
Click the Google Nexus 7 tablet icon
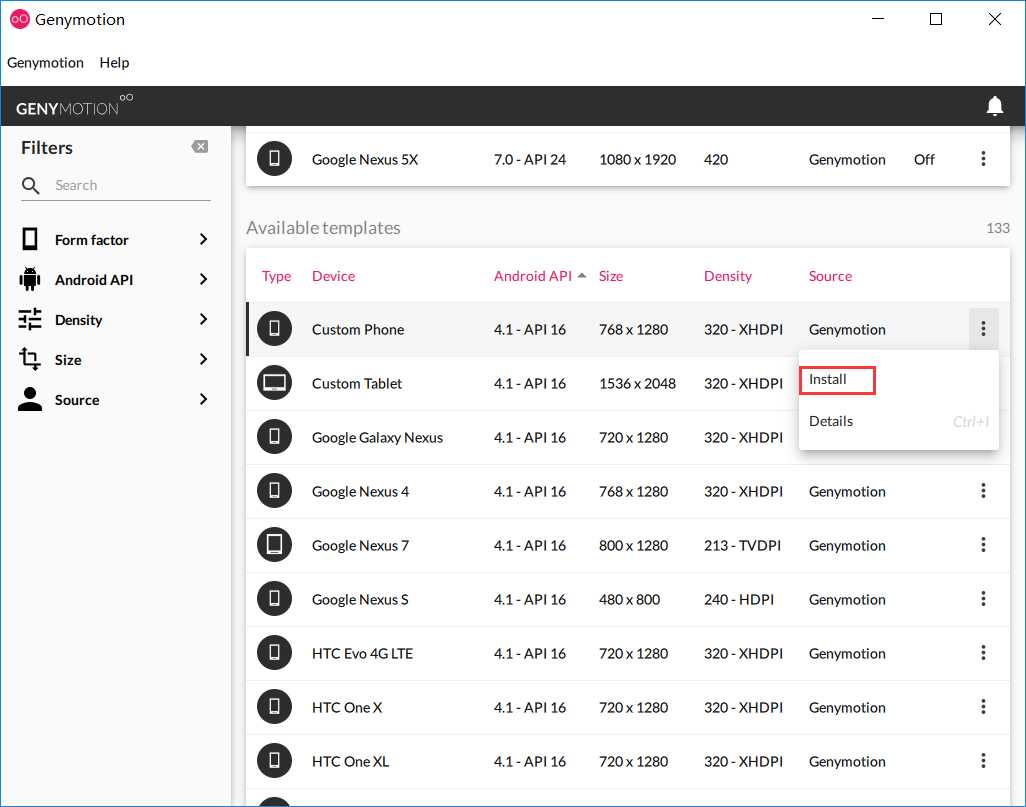(274, 545)
